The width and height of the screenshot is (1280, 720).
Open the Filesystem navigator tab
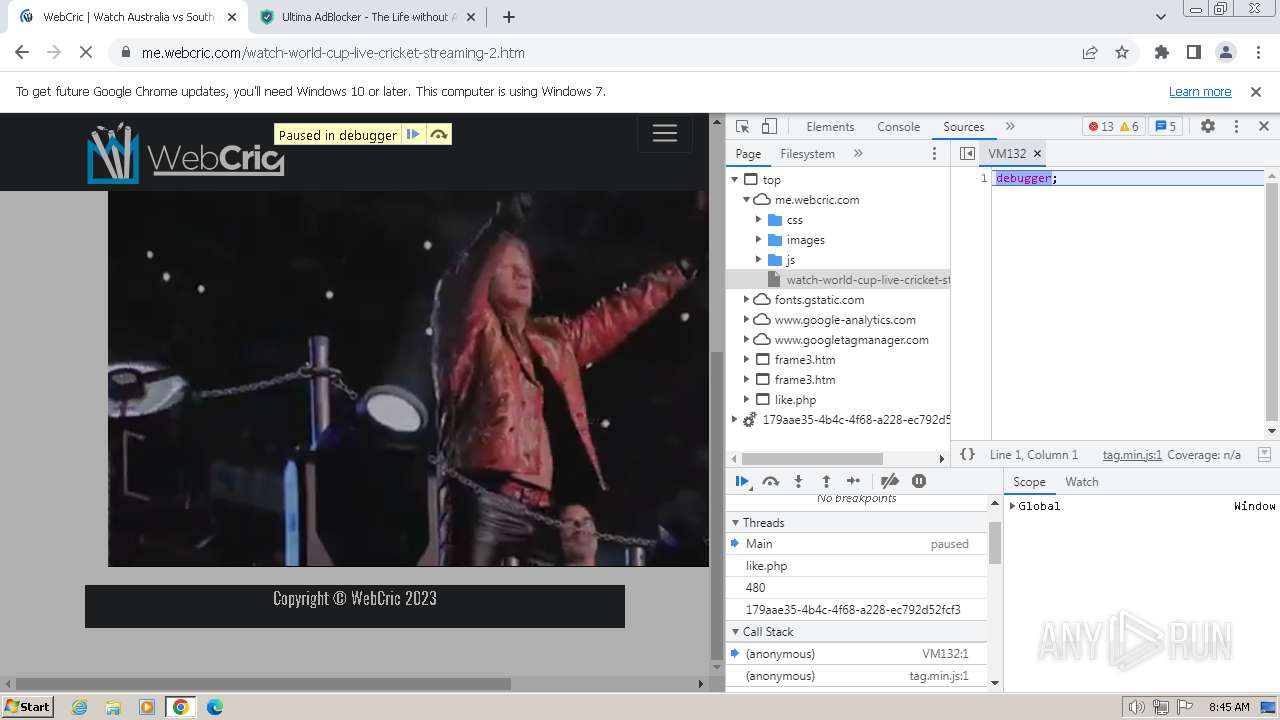807,154
